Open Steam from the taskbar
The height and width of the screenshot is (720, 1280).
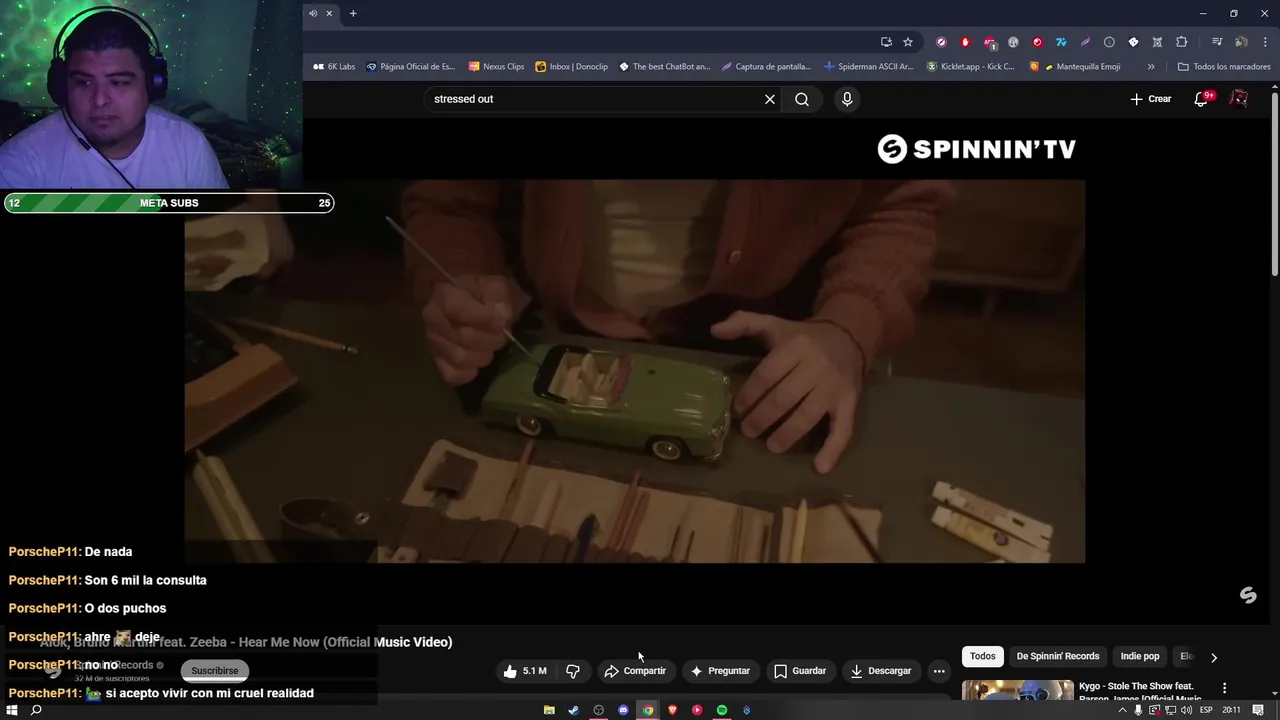573,710
